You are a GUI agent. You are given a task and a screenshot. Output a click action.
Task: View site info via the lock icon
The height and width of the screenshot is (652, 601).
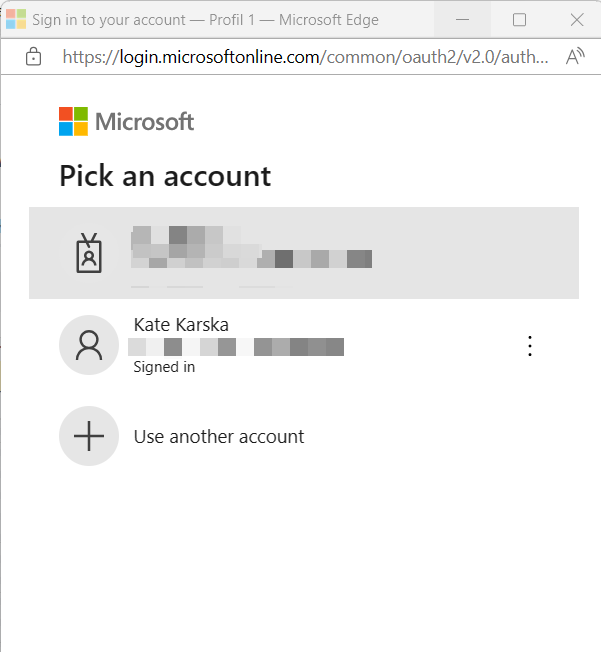(x=34, y=57)
